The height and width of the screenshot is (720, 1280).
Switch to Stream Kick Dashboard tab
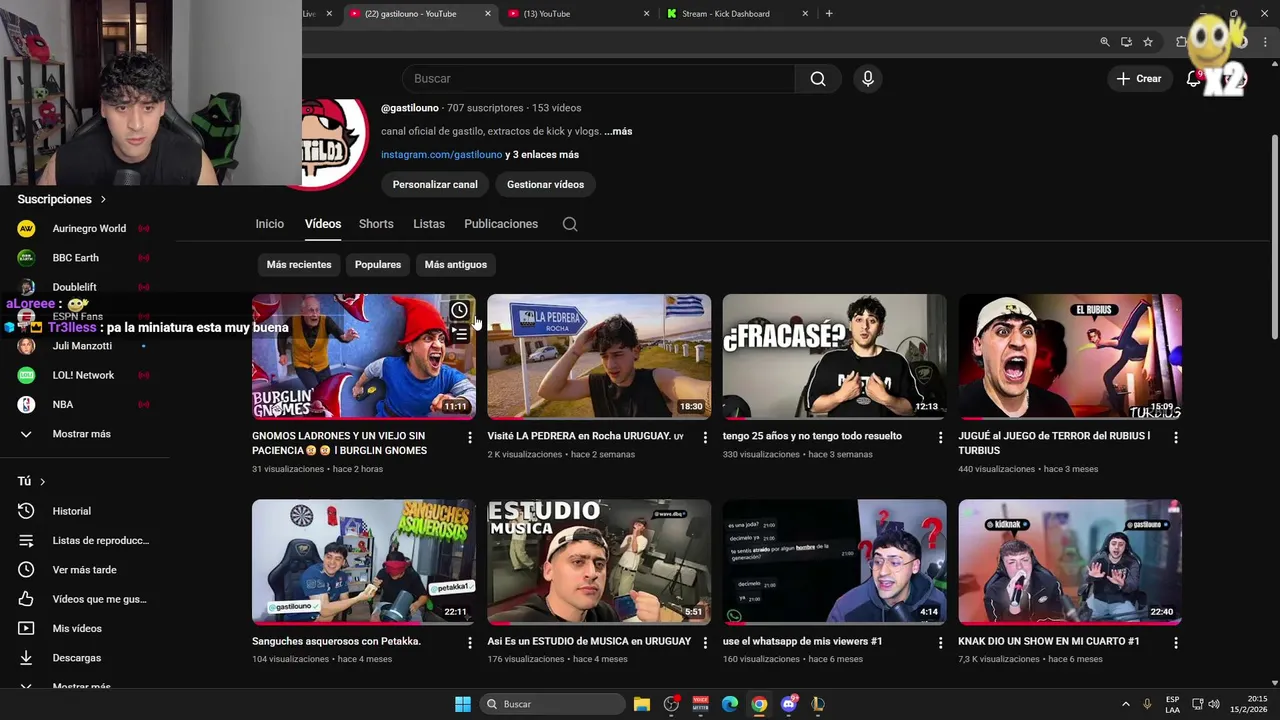coord(735,14)
